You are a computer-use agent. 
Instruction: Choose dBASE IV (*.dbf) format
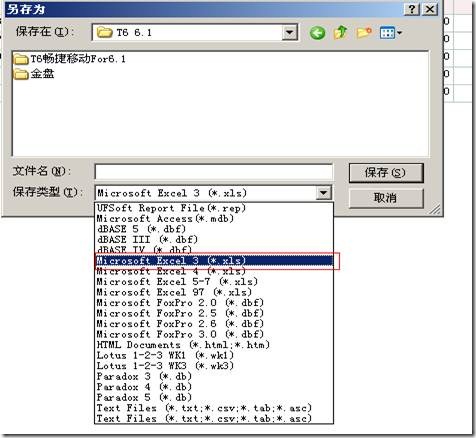click(x=214, y=249)
